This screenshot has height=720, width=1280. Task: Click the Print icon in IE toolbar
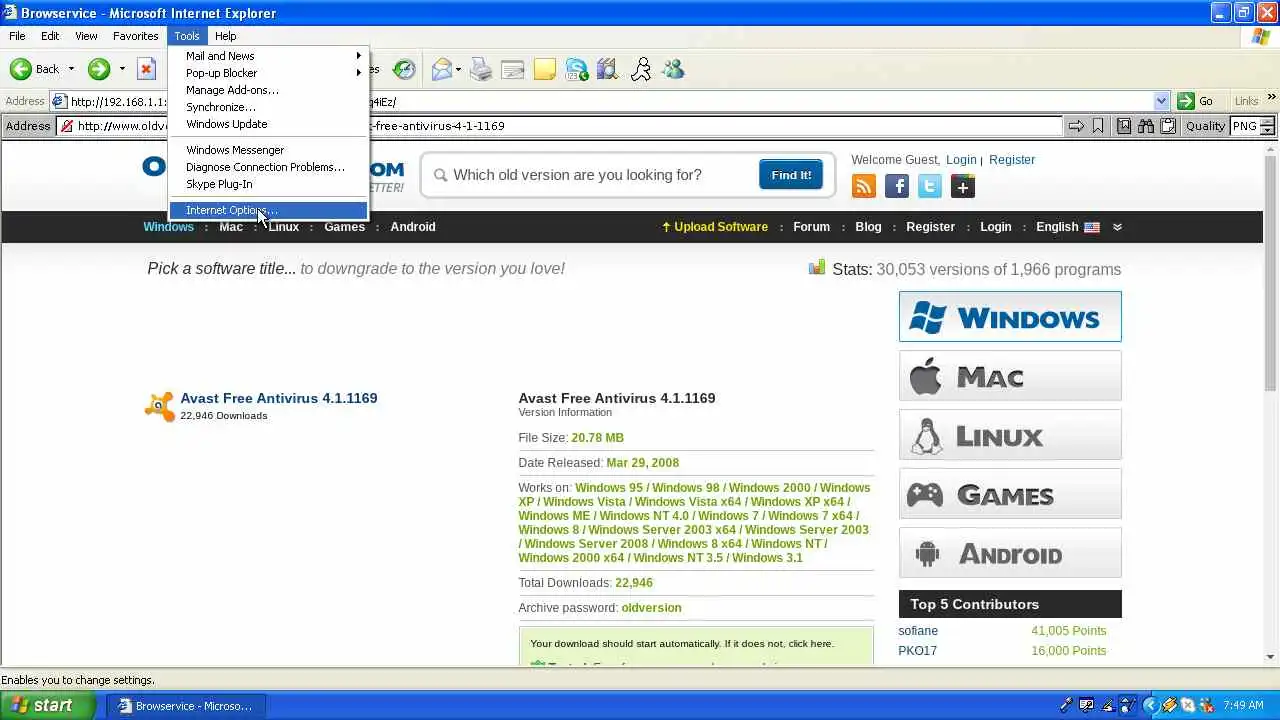pyautogui.click(x=481, y=69)
